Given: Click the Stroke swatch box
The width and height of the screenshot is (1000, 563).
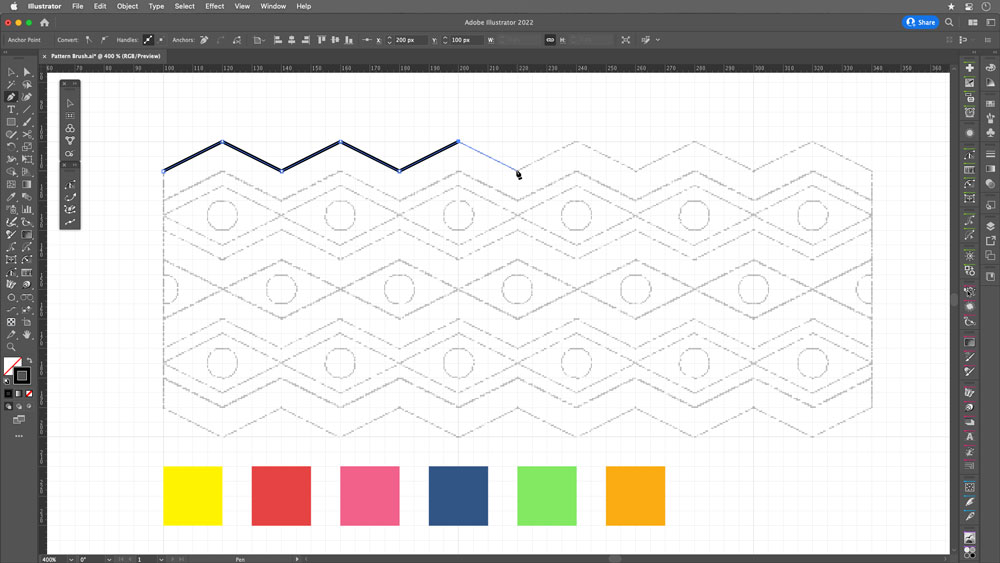Looking at the screenshot, I should pyautogui.click(x=22, y=376).
